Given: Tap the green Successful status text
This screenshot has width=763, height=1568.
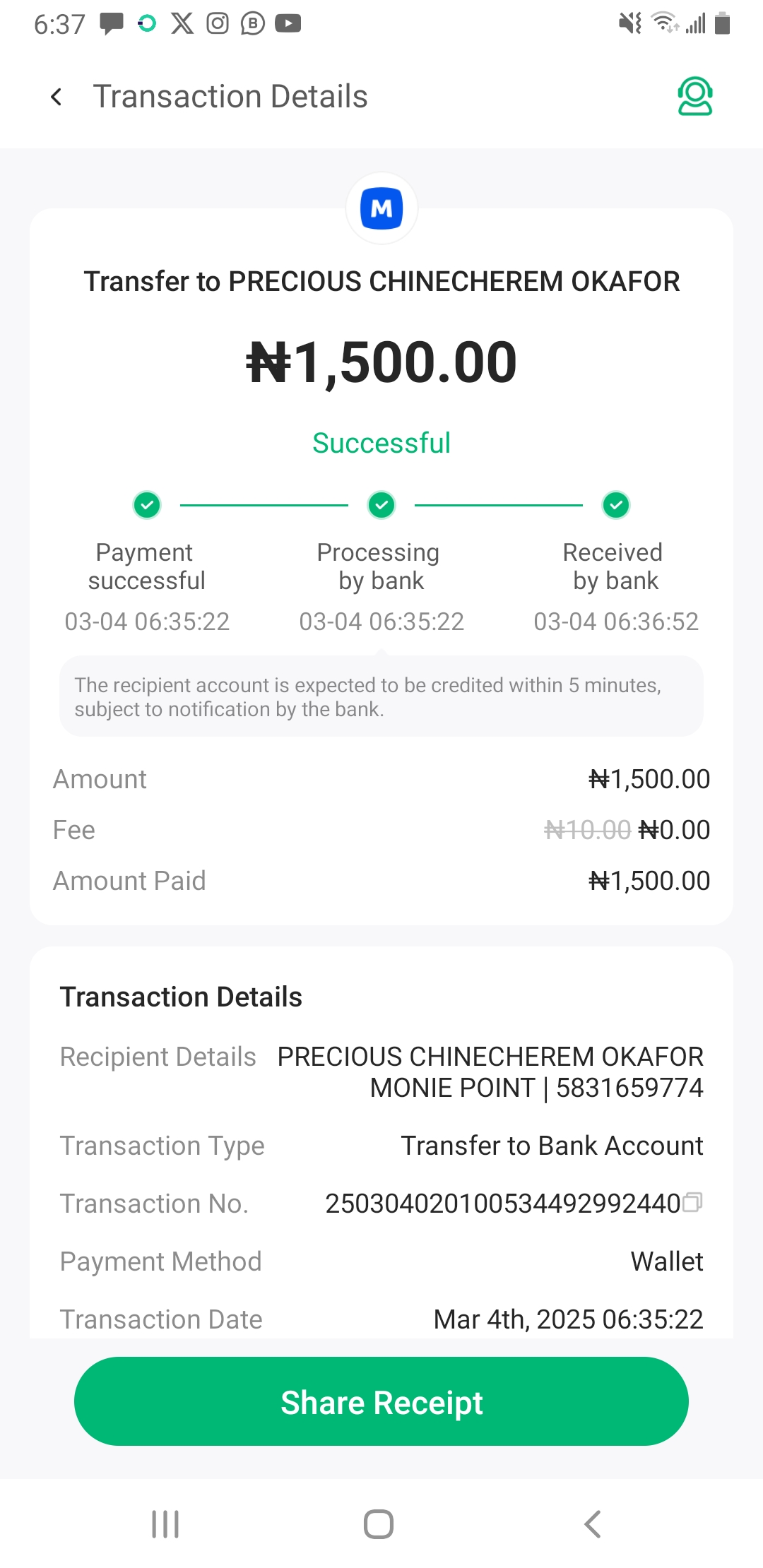Looking at the screenshot, I should tap(381, 443).
